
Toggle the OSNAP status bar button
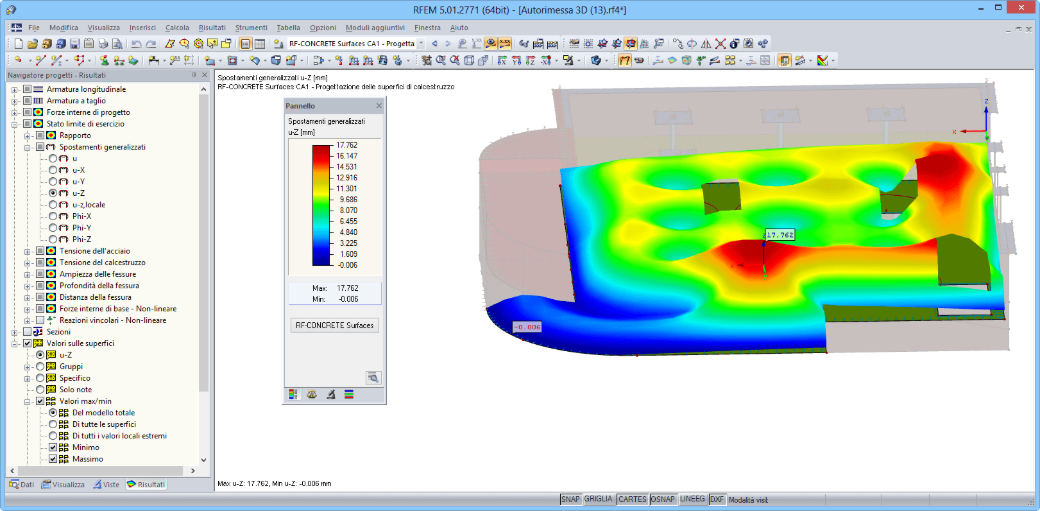tap(663, 499)
